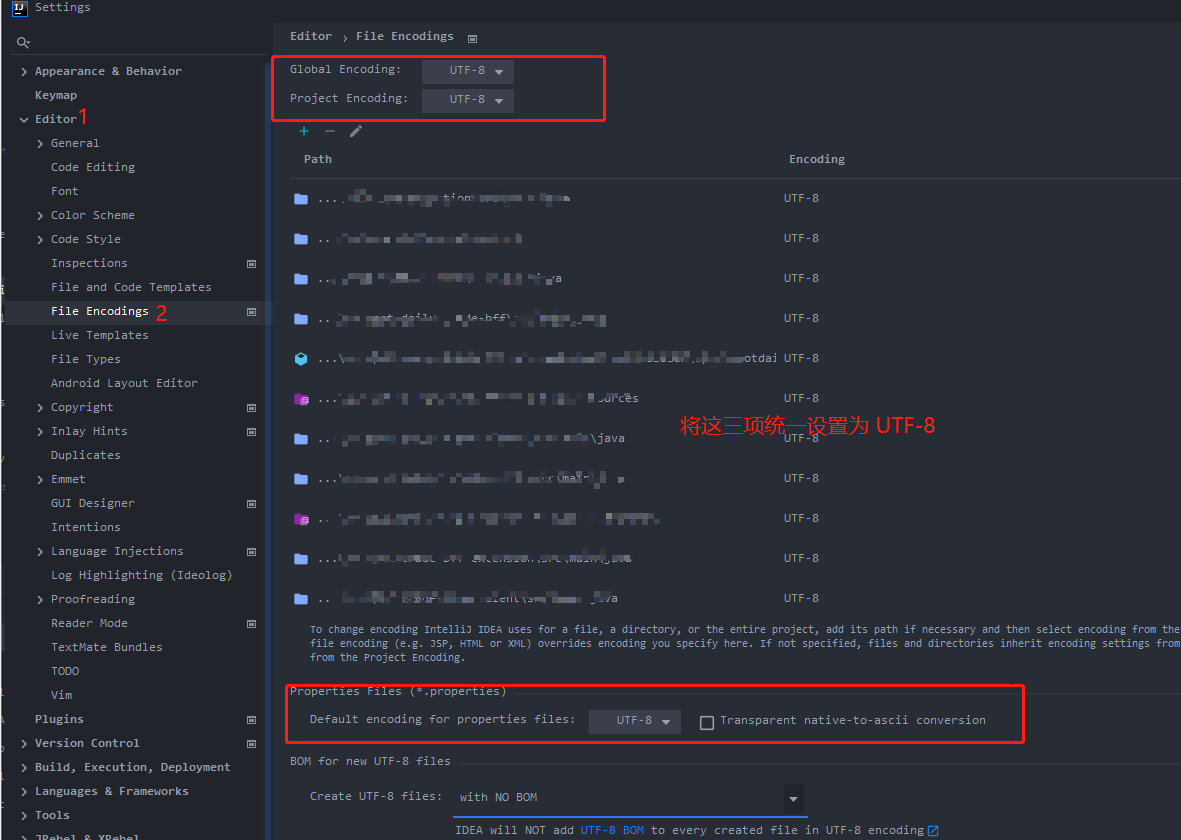
Task: Open the Project Encoding dropdown
Action: pyautogui.click(x=468, y=100)
